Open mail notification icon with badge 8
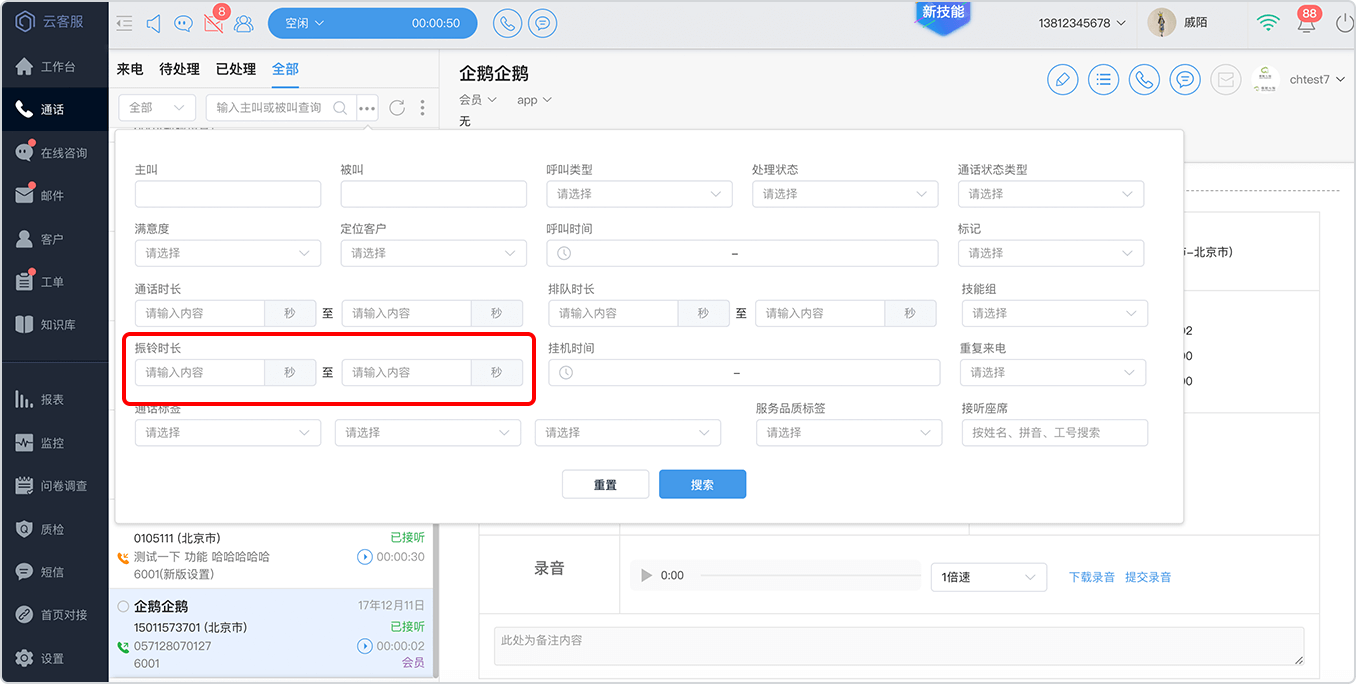 pos(213,23)
